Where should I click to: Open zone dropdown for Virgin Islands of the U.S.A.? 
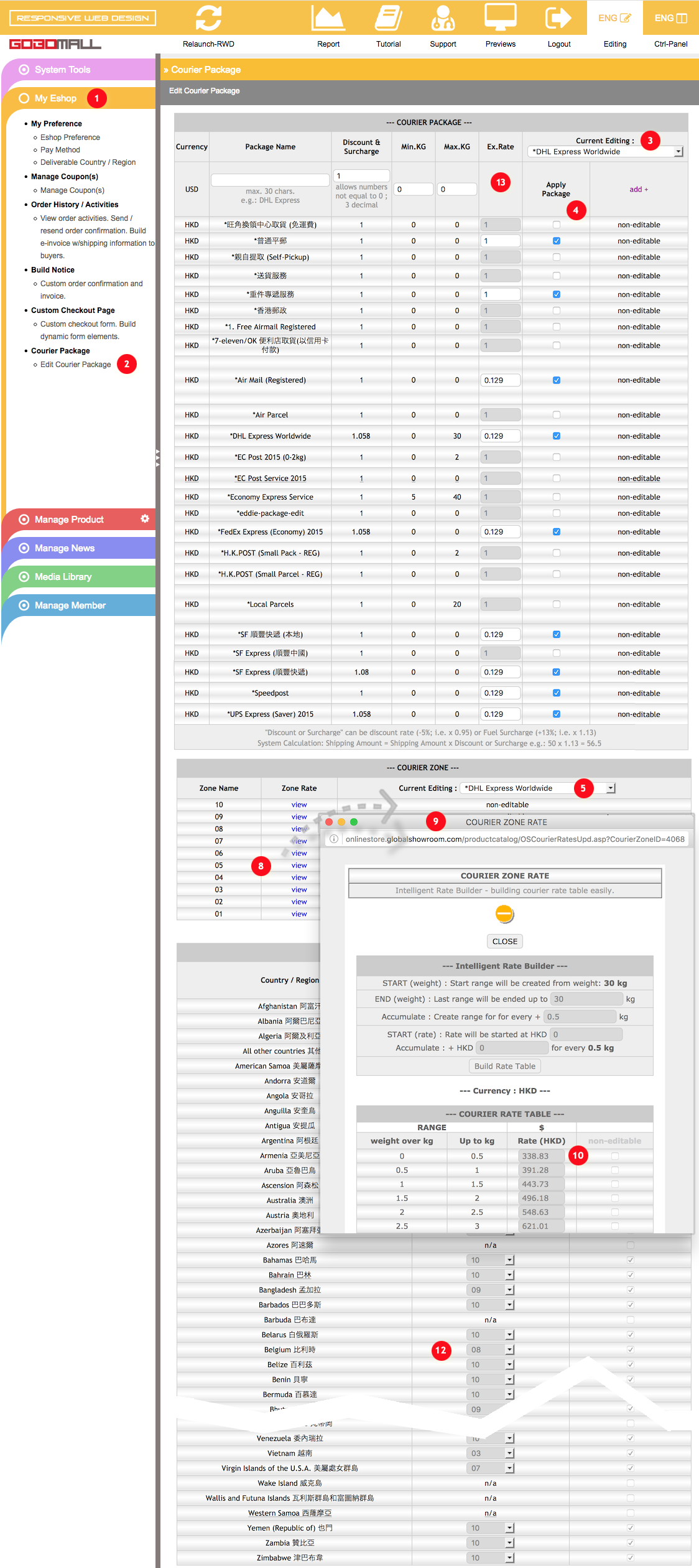click(x=491, y=1468)
